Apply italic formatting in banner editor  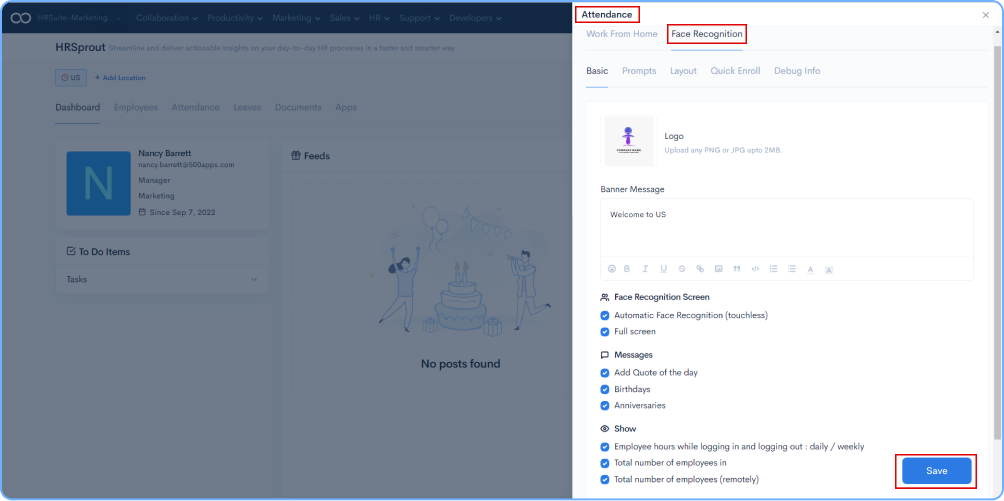pos(645,269)
